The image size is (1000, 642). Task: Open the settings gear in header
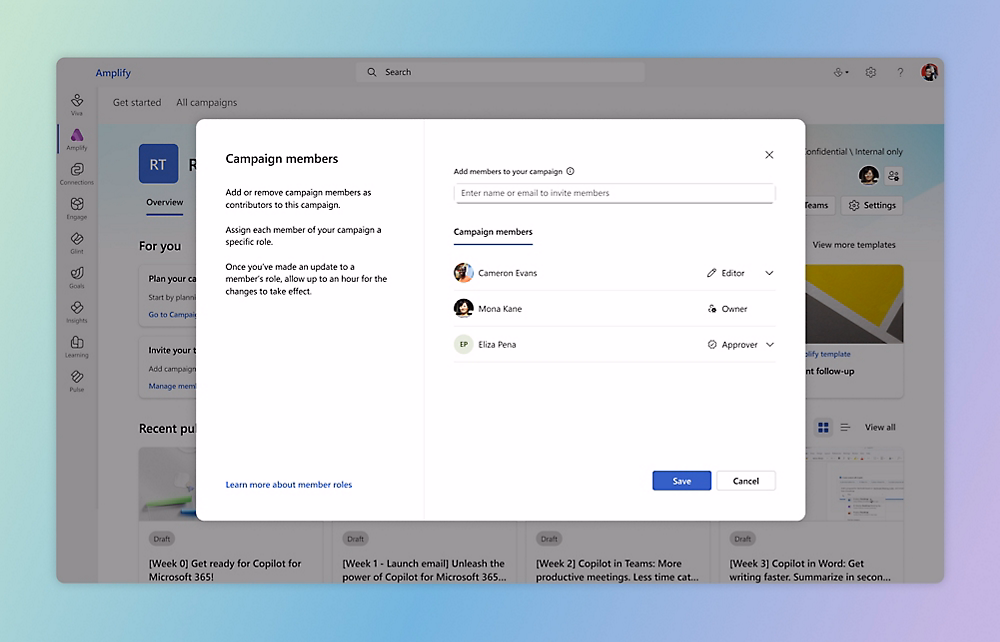871,72
